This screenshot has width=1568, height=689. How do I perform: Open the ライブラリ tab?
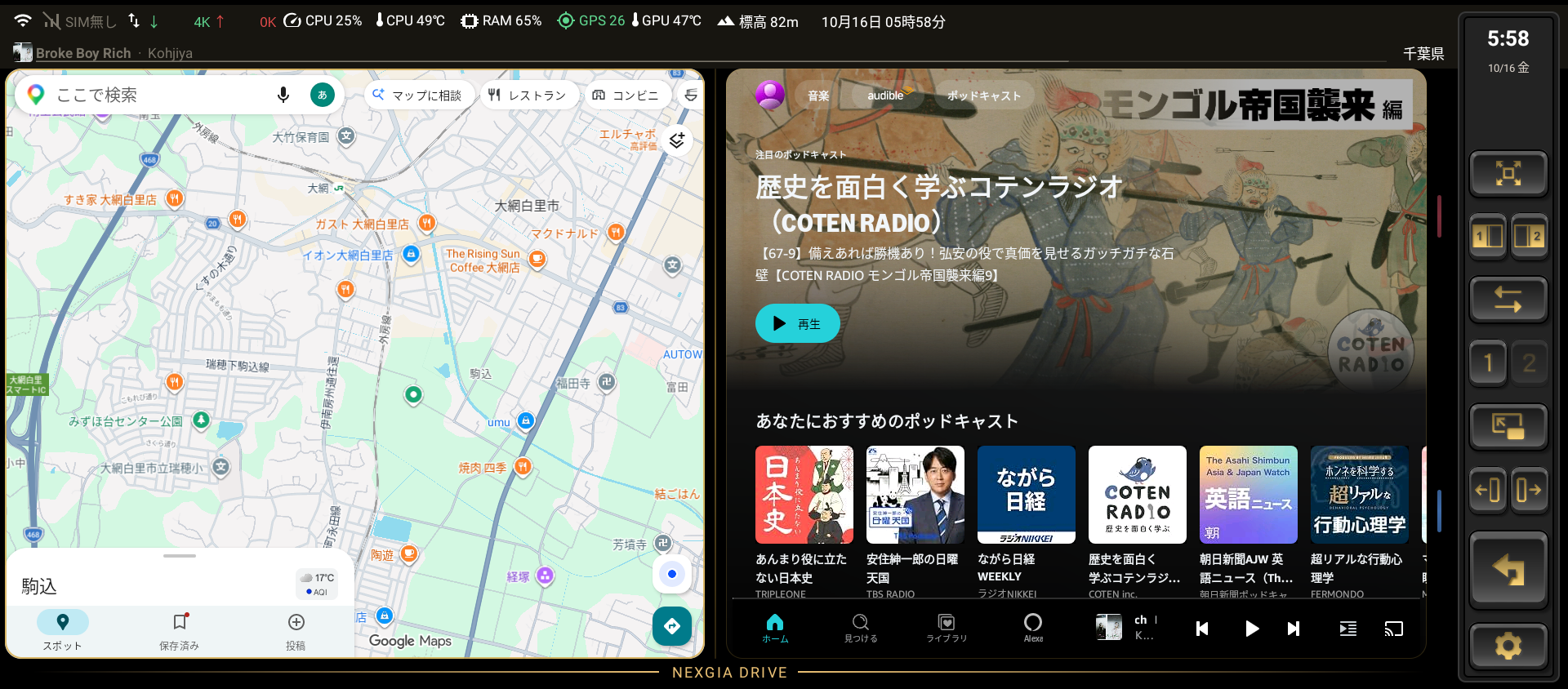pyautogui.click(x=947, y=629)
